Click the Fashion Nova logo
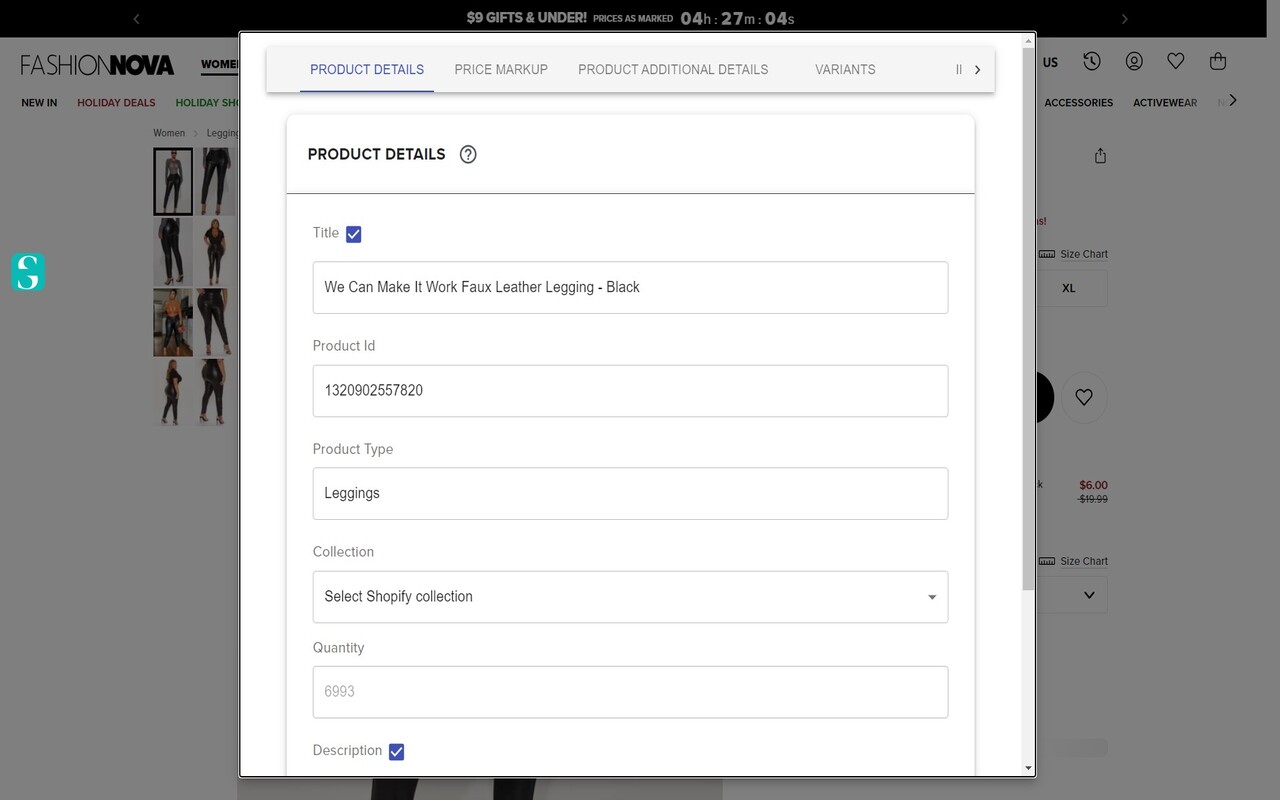The width and height of the screenshot is (1280, 800). click(x=97, y=65)
